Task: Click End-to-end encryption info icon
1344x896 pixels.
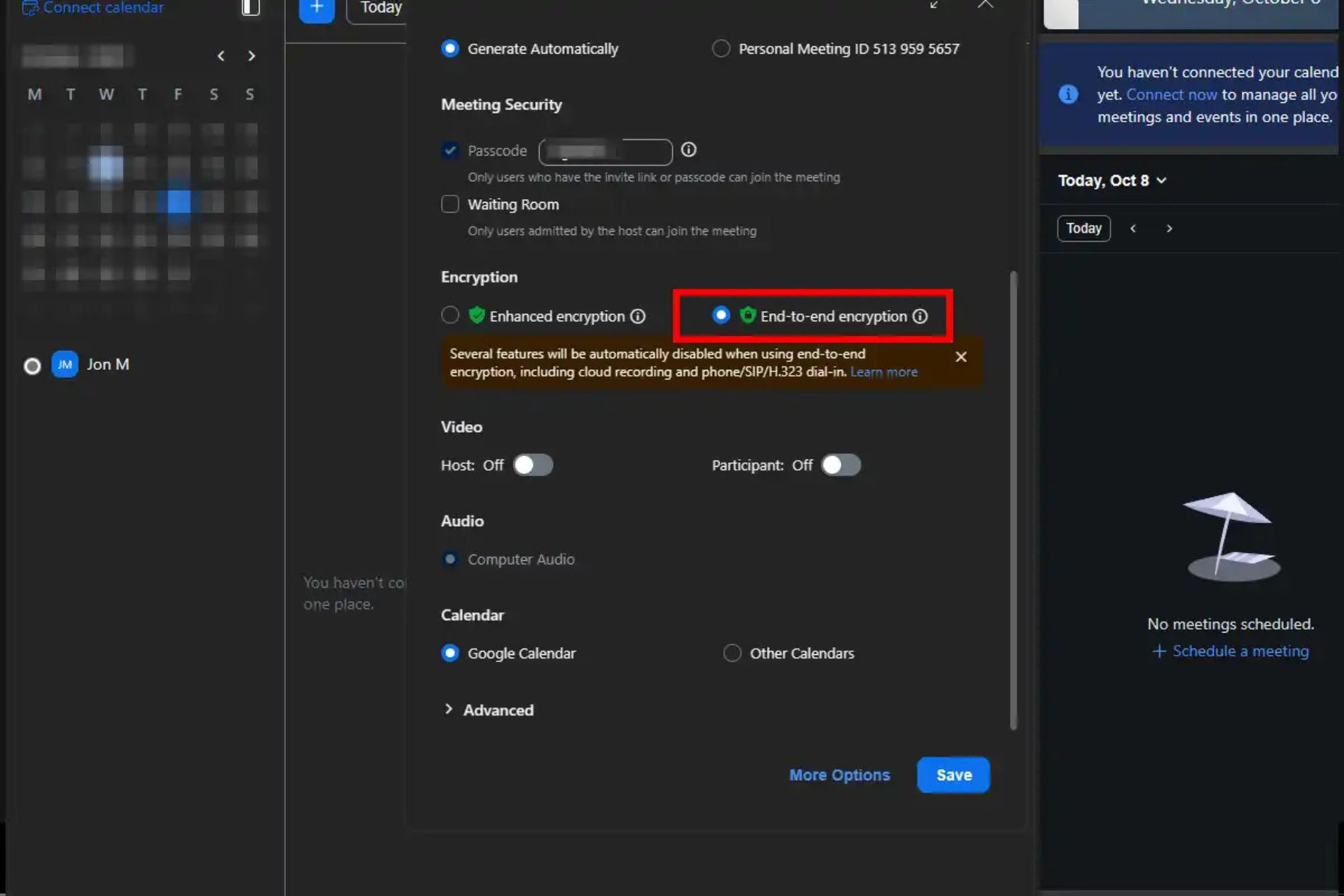Action: [920, 316]
